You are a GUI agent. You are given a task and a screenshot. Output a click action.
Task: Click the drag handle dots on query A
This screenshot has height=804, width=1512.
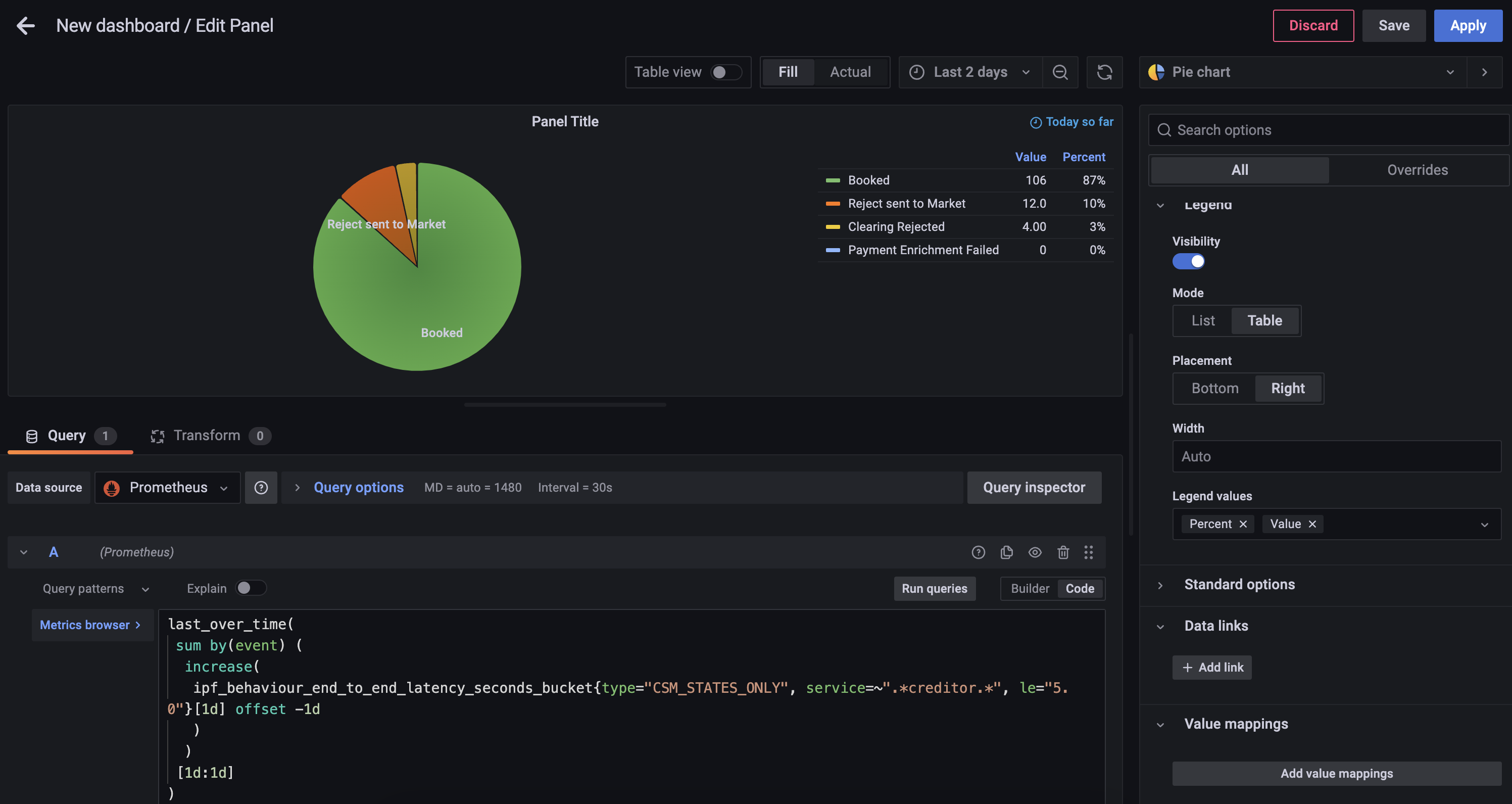coord(1088,552)
